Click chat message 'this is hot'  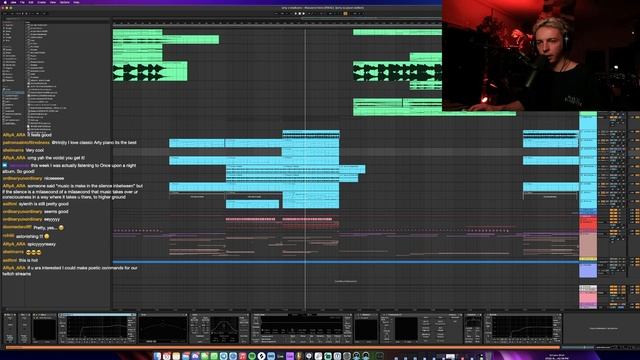[x=28, y=260]
